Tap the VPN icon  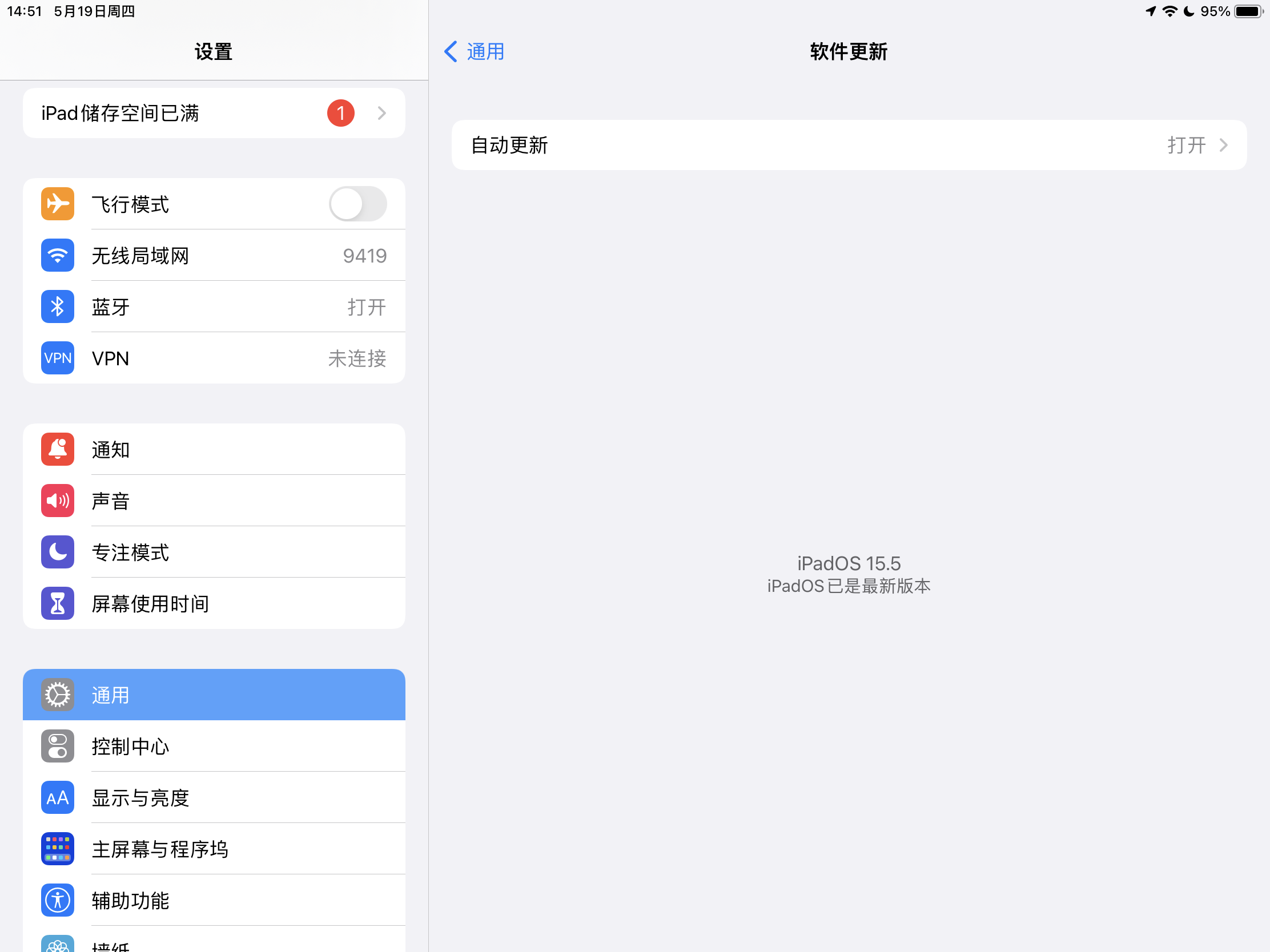58,358
